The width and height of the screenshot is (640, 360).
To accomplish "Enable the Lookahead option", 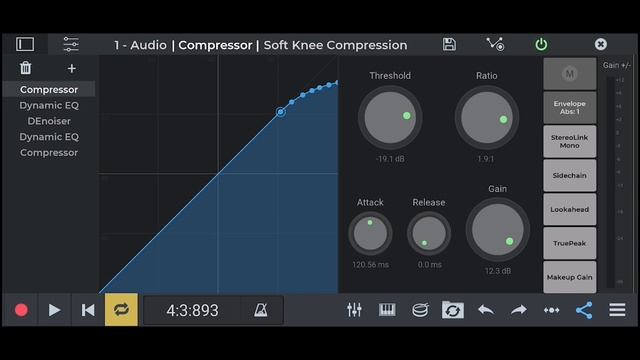I will pos(569,209).
